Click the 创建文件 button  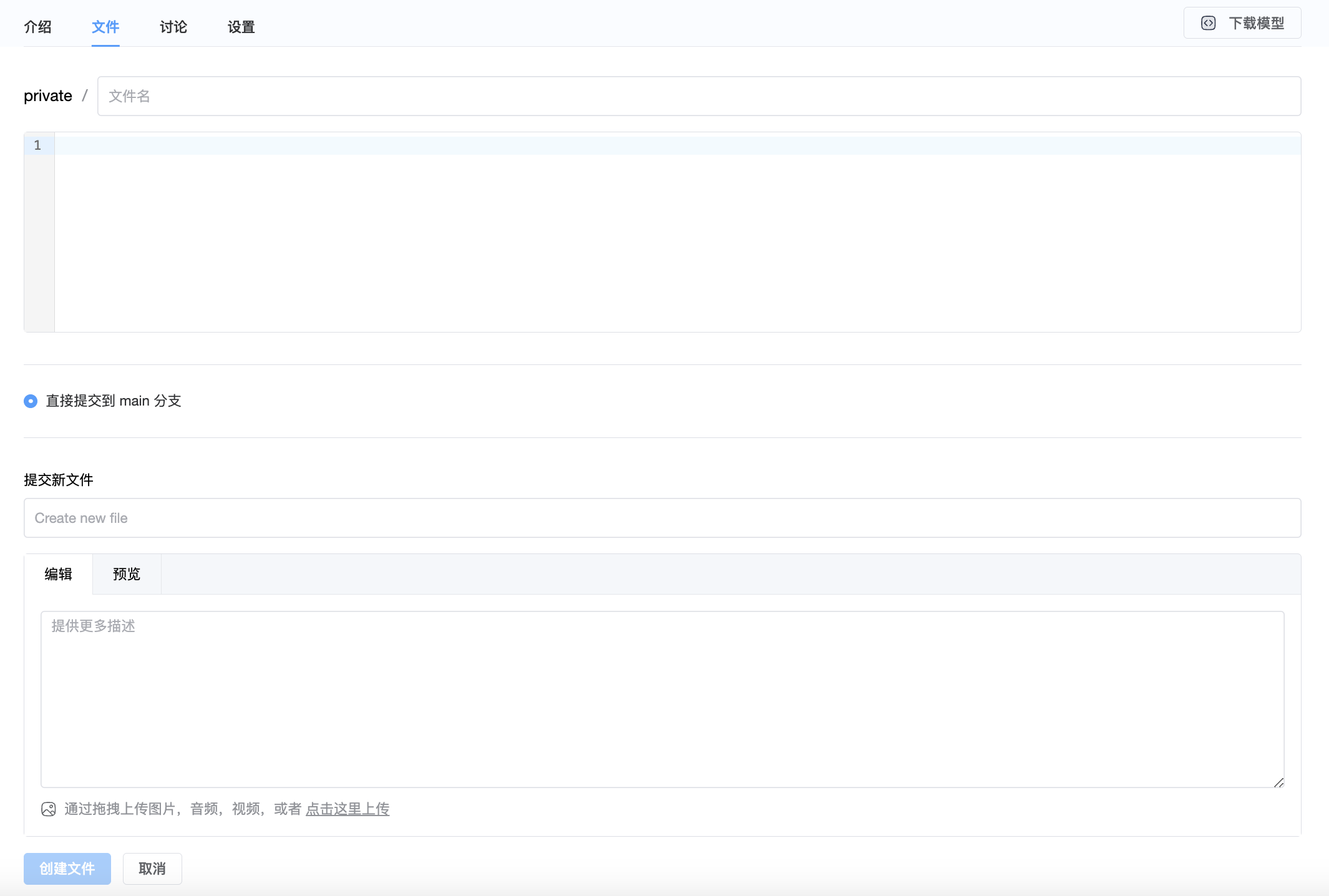pos(67,869)
